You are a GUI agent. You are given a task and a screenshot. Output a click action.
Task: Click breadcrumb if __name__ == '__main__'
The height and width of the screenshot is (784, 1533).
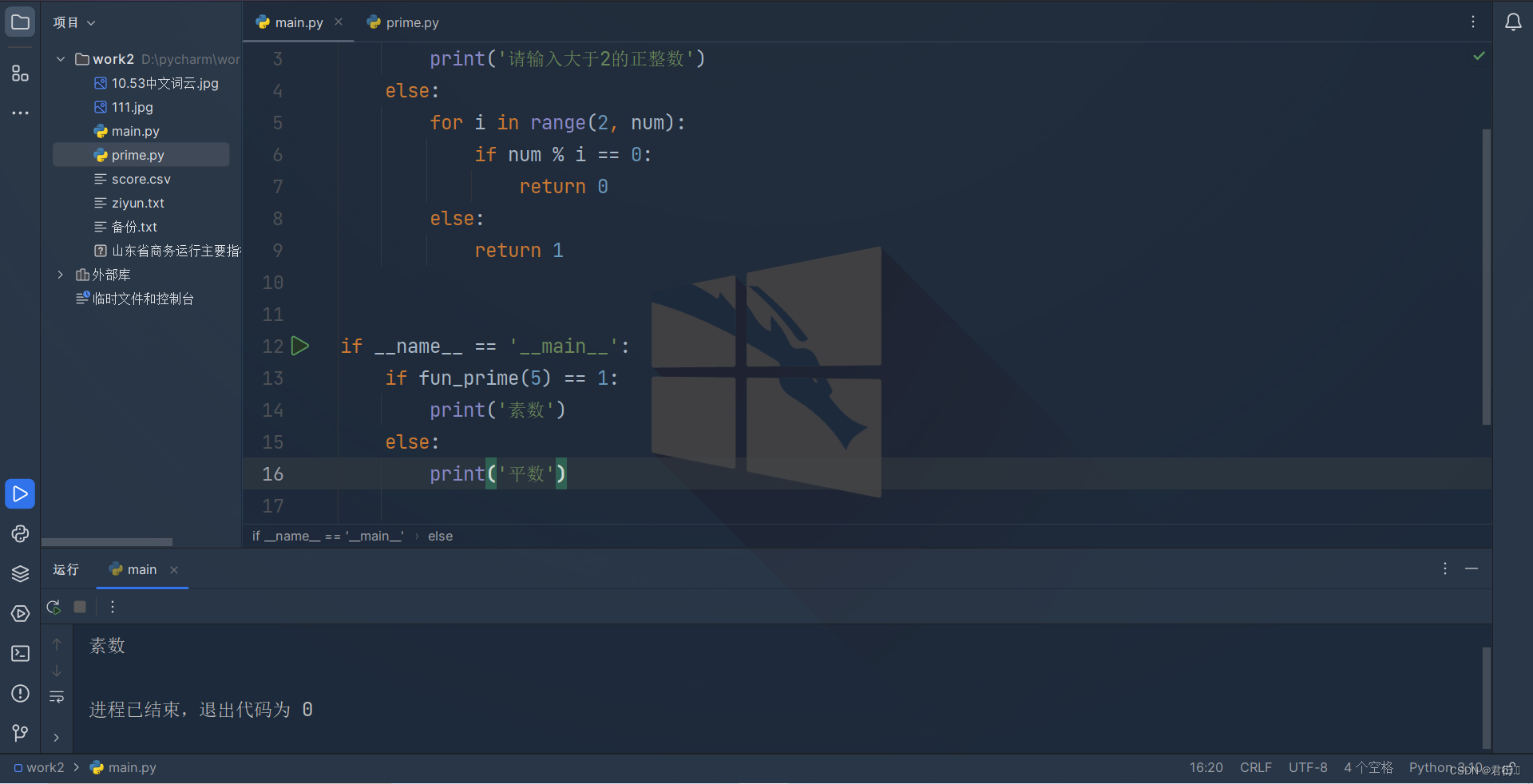[327, 537]
